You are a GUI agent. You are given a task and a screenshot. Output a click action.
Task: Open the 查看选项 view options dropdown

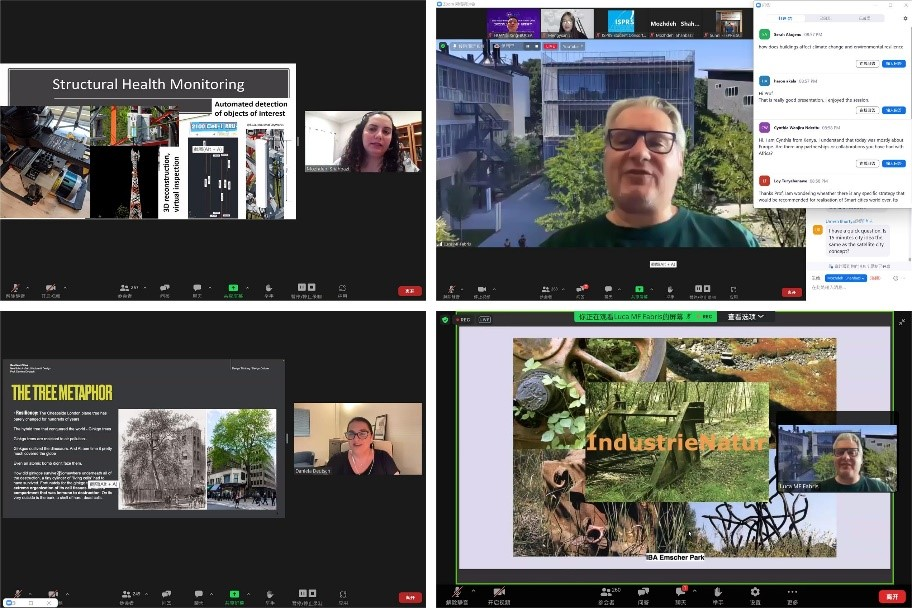coord(745,317)
